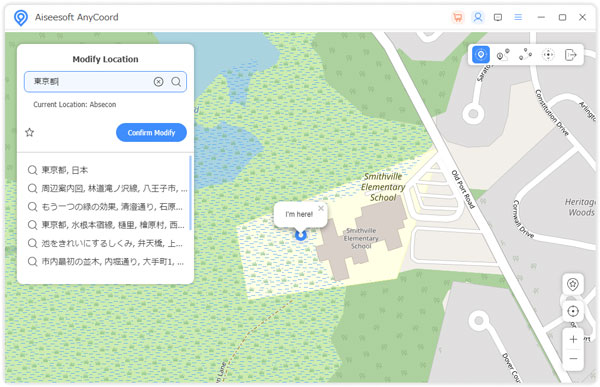Open the feedback message icon
The image size is (600, 387).
click(x=498, y=17)
